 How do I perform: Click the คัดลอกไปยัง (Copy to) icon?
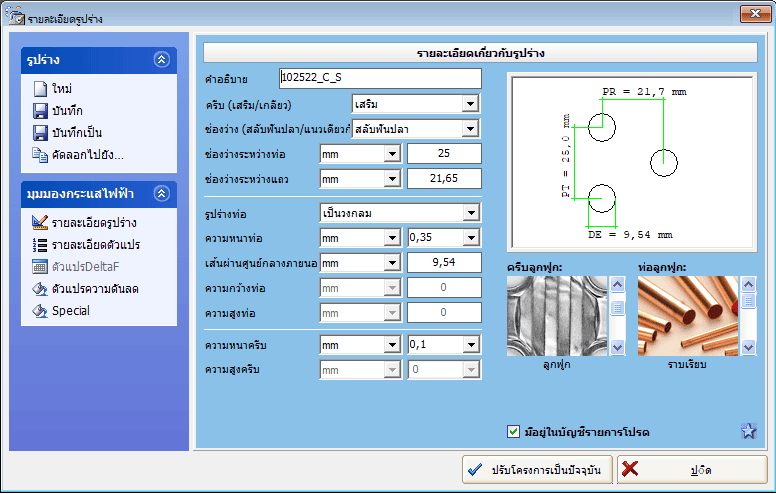point(40,155)
